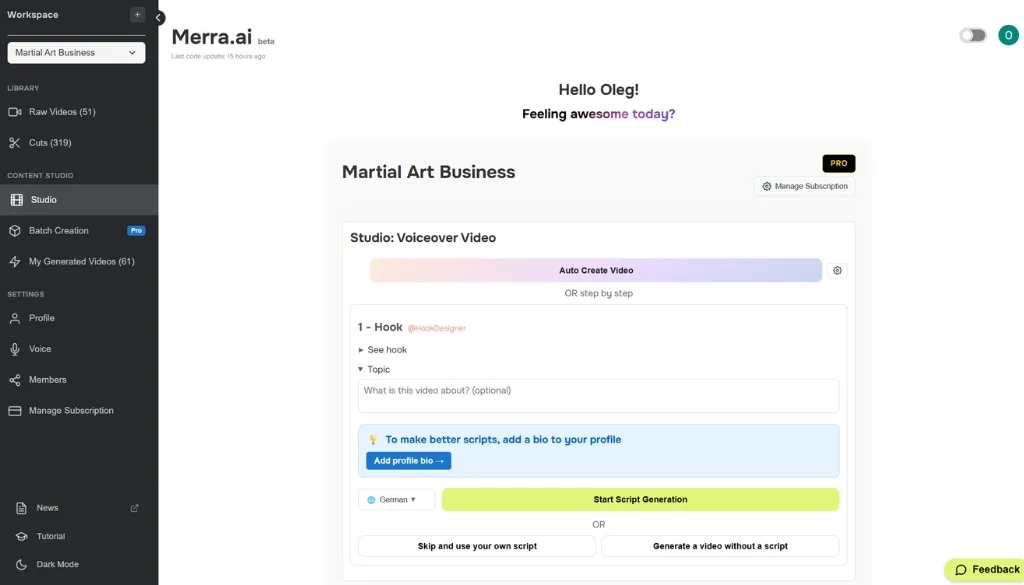Open Batch Creation via its box icon
Viewport: 1024px width, 585px height.
coord(16,230)
